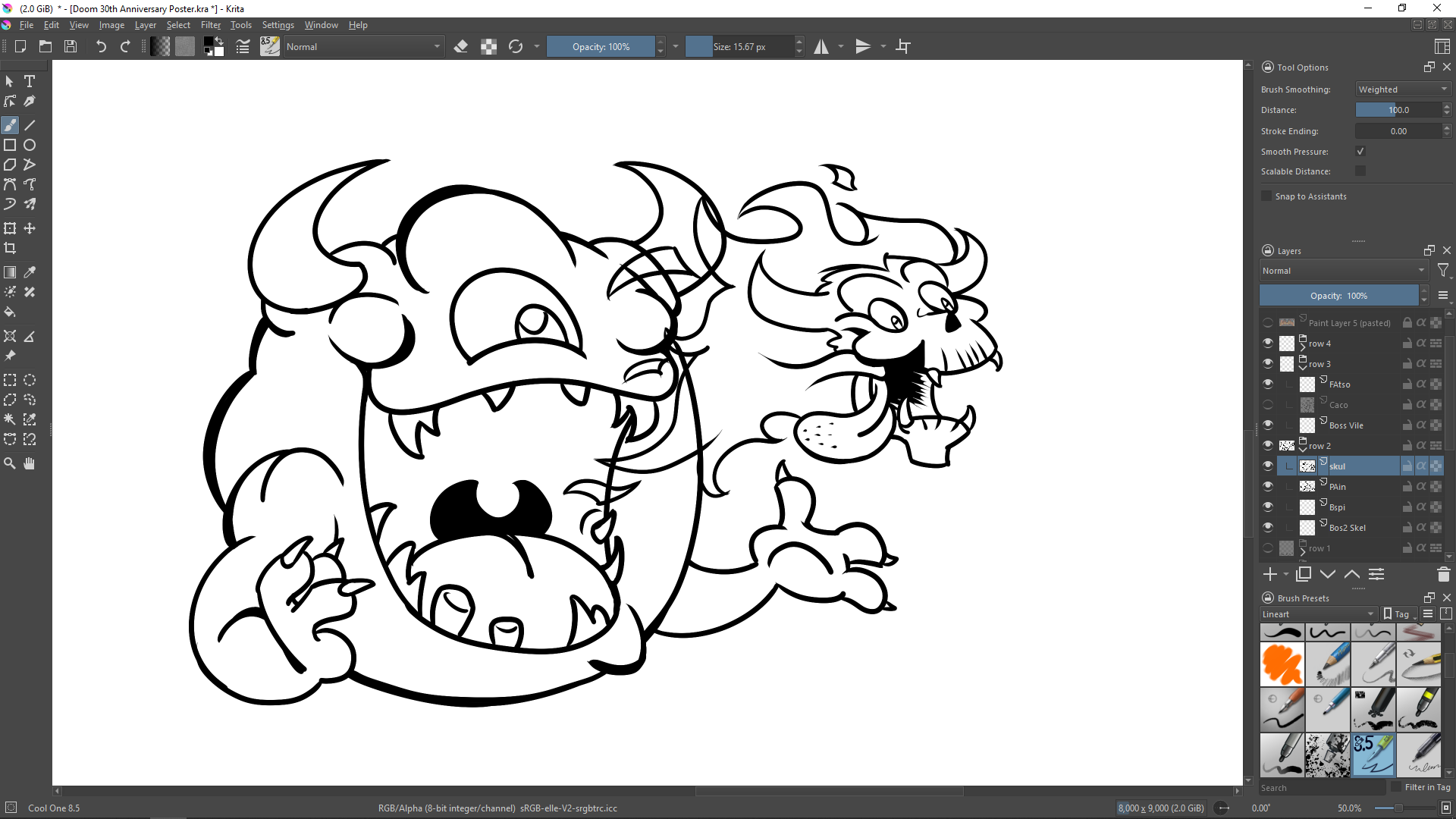
Task: Toggle eraser mode in the toolbar
Action: 460,46
